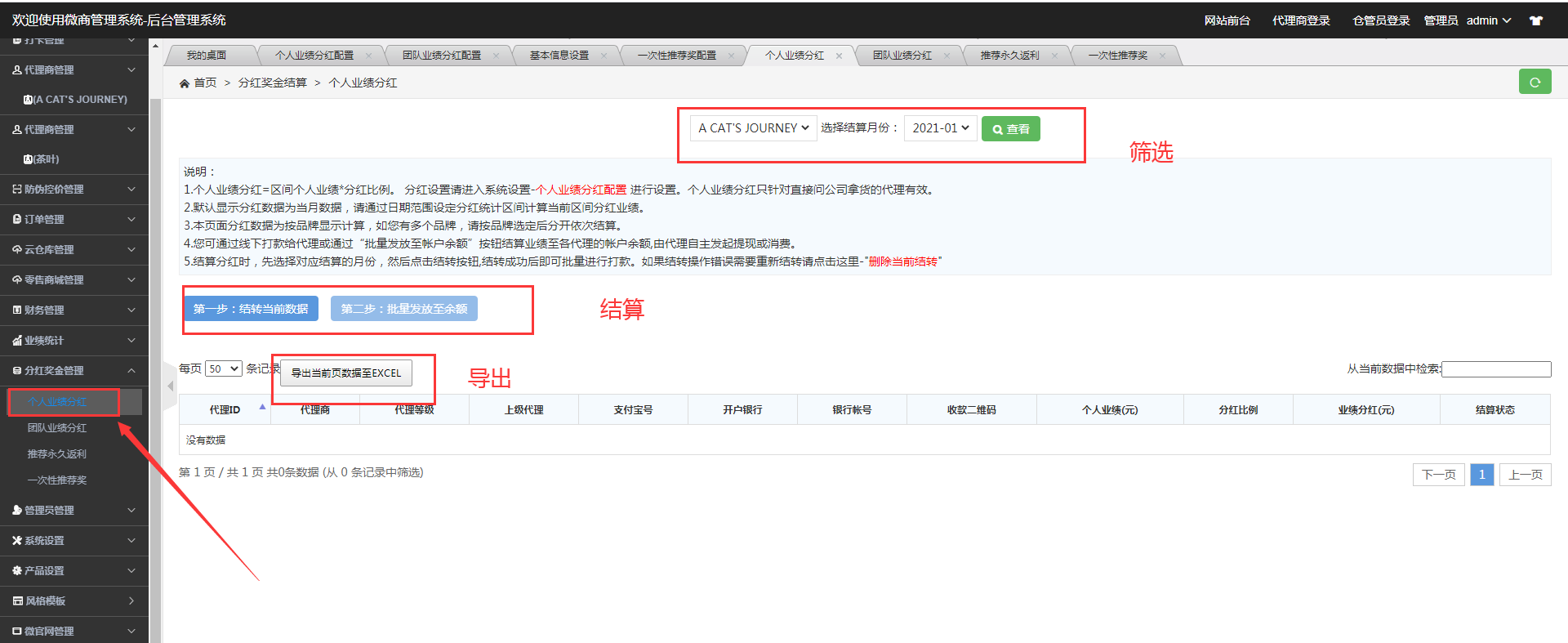Open (A CAT'S JOURNEY) agent sidebar item
Image resolution: width=1568 pixels, height=643 pixels.
tap(74, 100)
